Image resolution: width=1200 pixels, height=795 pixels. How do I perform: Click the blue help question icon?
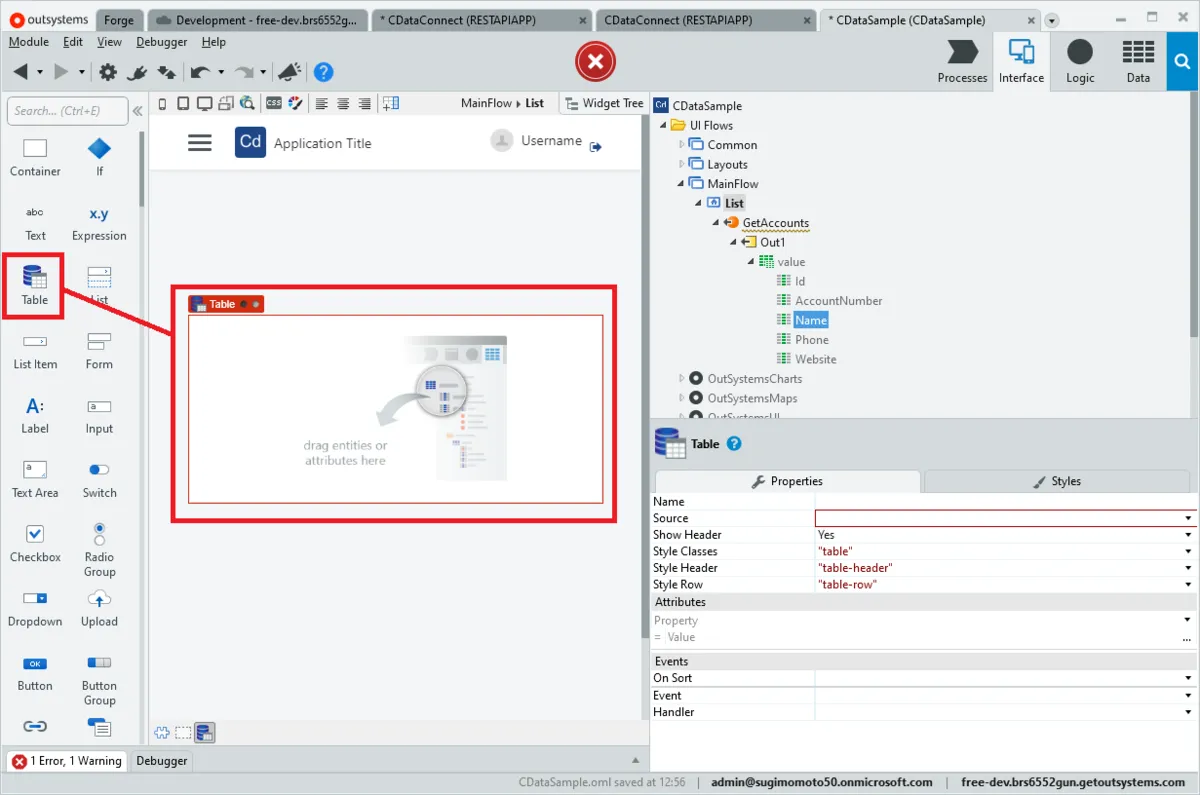pyautogui.click(x=323, y=72)
